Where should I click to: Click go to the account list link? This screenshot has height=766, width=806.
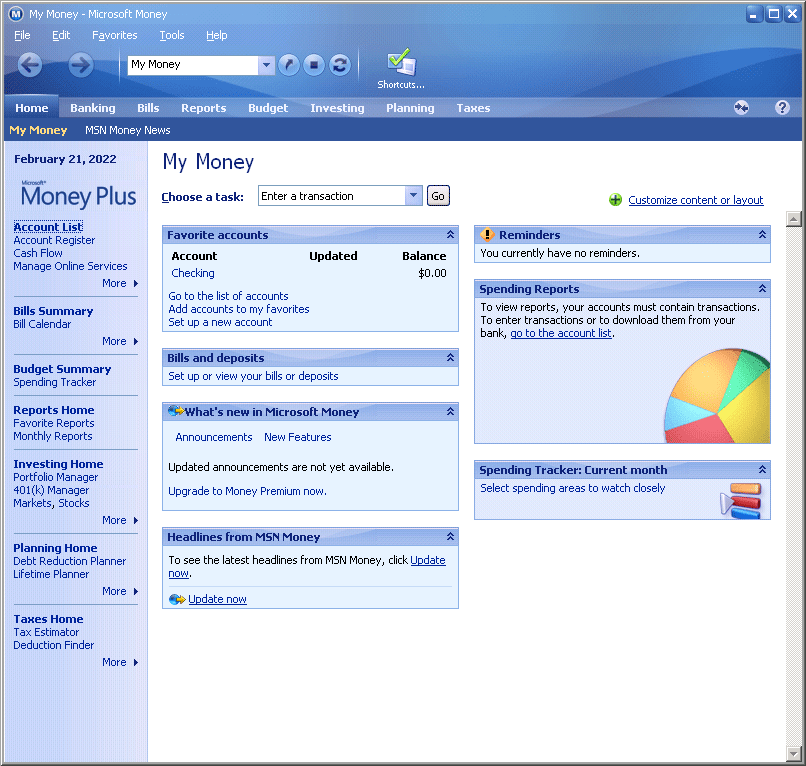pyautogui.click(x=561, y=333)
